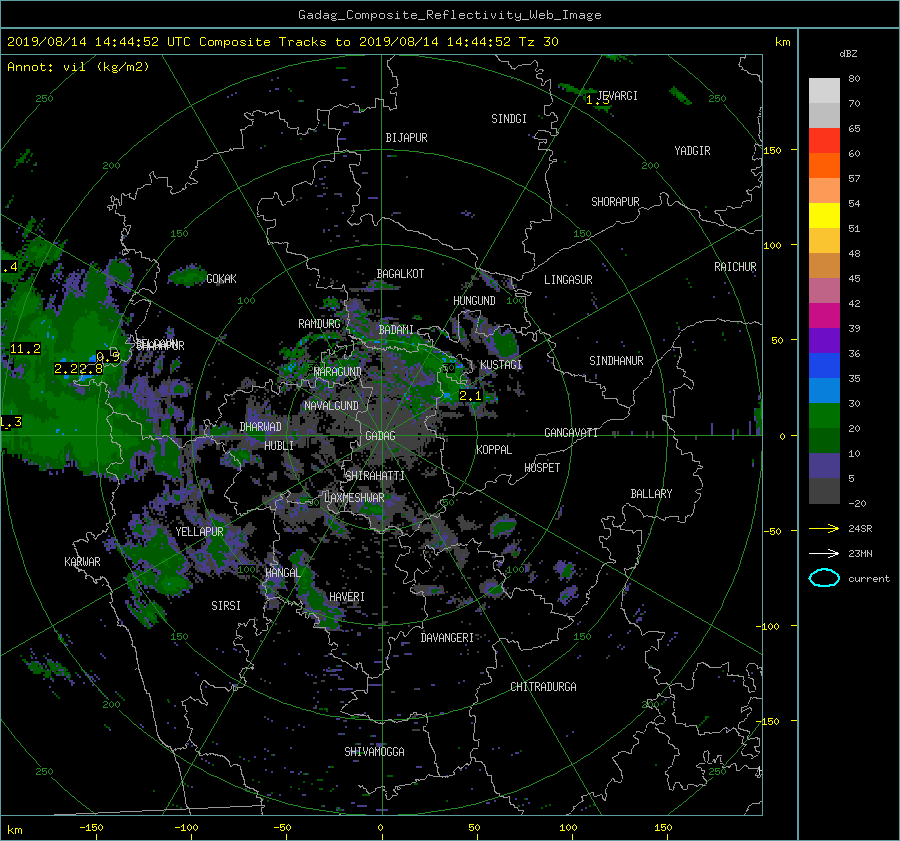
Task: Click the YADGIR city label
Action: point(692,151)
